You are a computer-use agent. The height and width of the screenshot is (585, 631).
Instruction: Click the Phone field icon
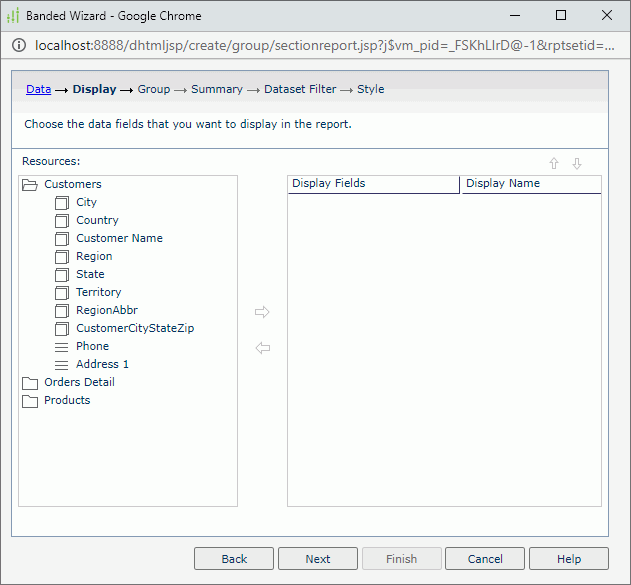point(62,346)
